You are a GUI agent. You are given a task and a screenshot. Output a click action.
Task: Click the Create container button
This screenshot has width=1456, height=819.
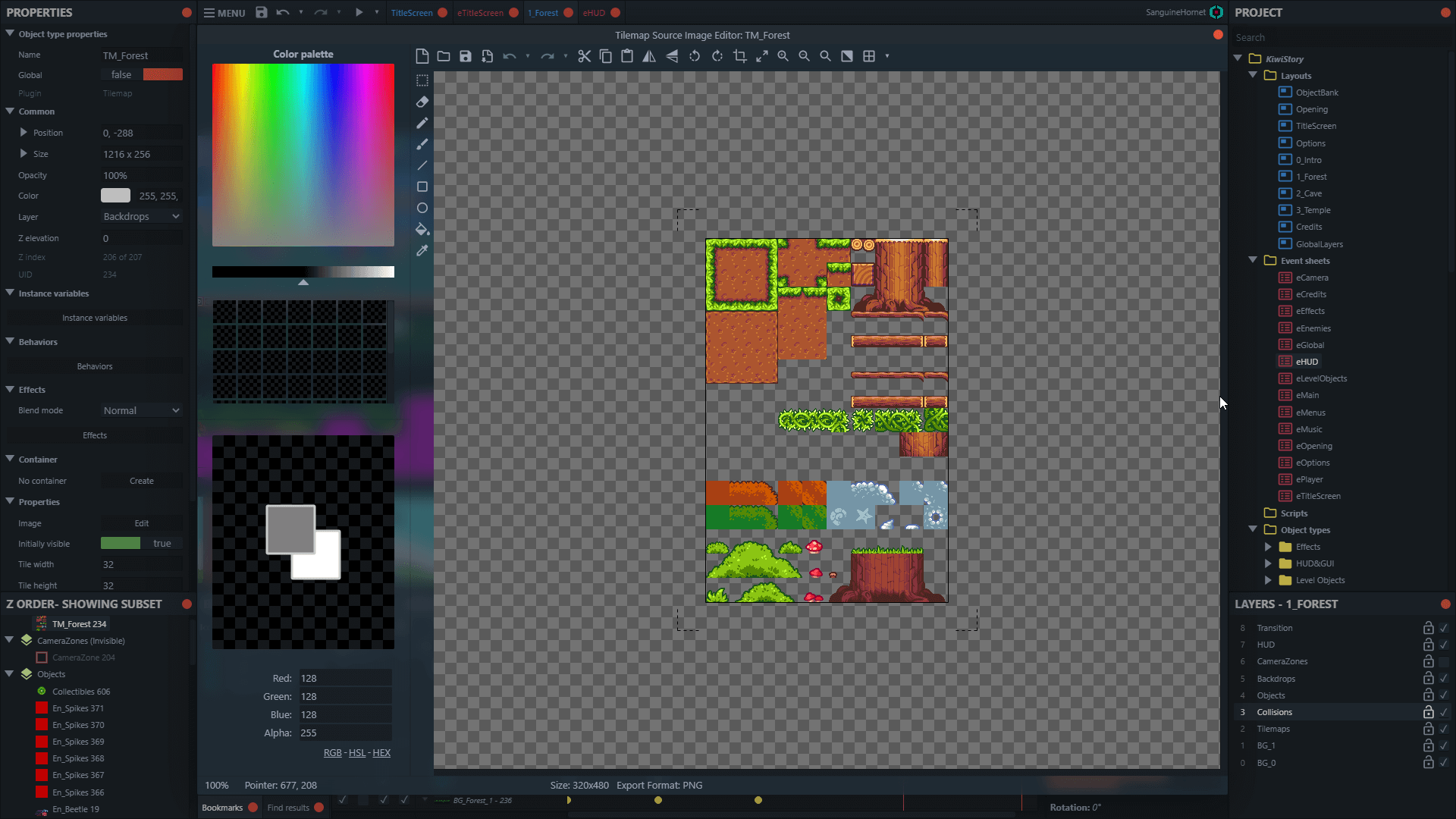(141, 480)
